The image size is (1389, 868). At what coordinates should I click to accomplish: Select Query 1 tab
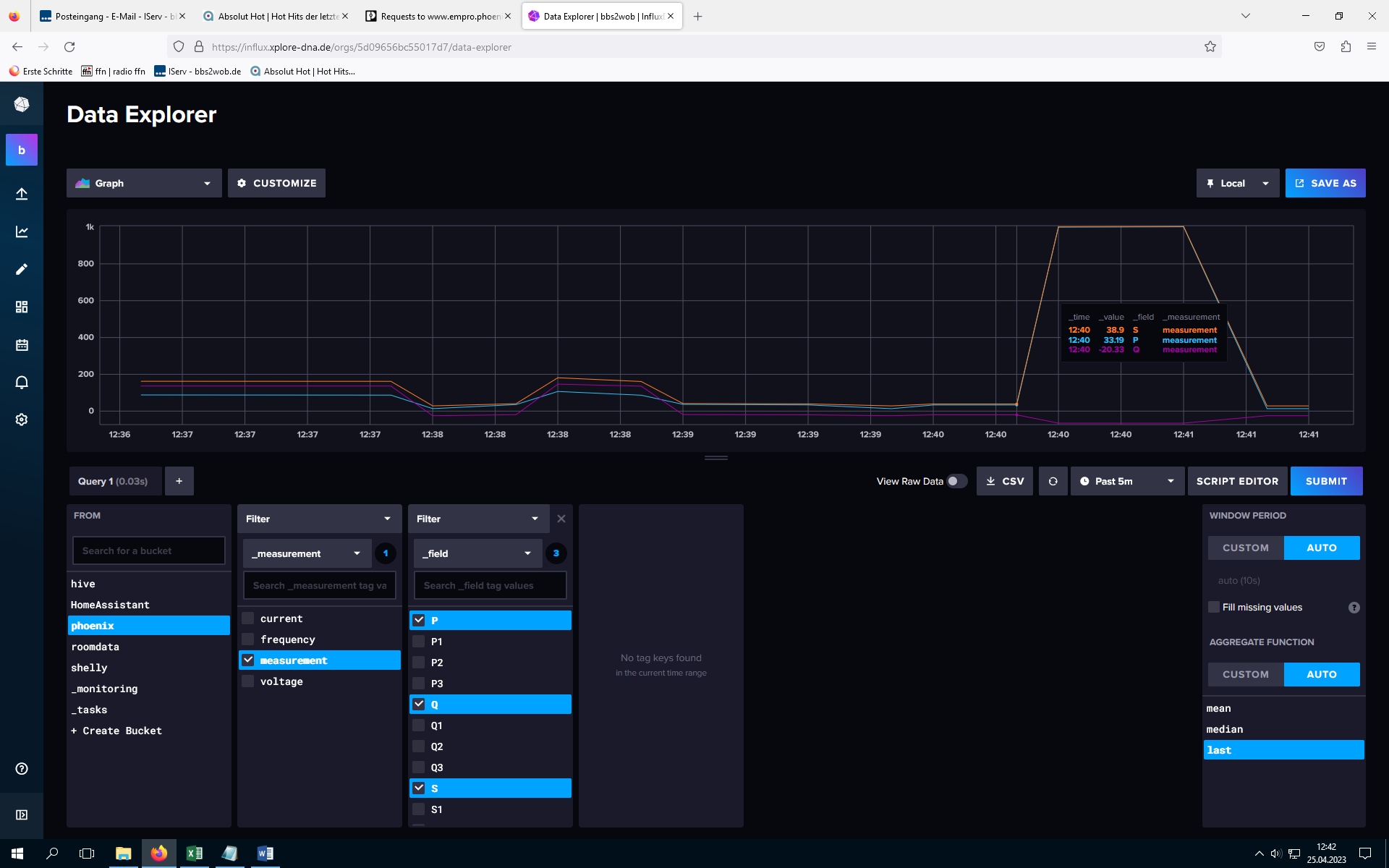(x=115, y=481)
